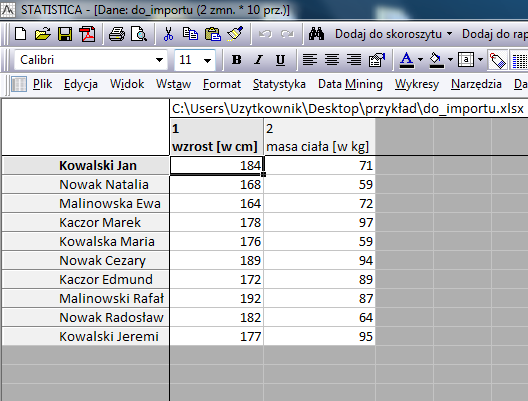Expand the font size 11 dropdown
Screen dimensions: 528x401
[x=207, y=61]
